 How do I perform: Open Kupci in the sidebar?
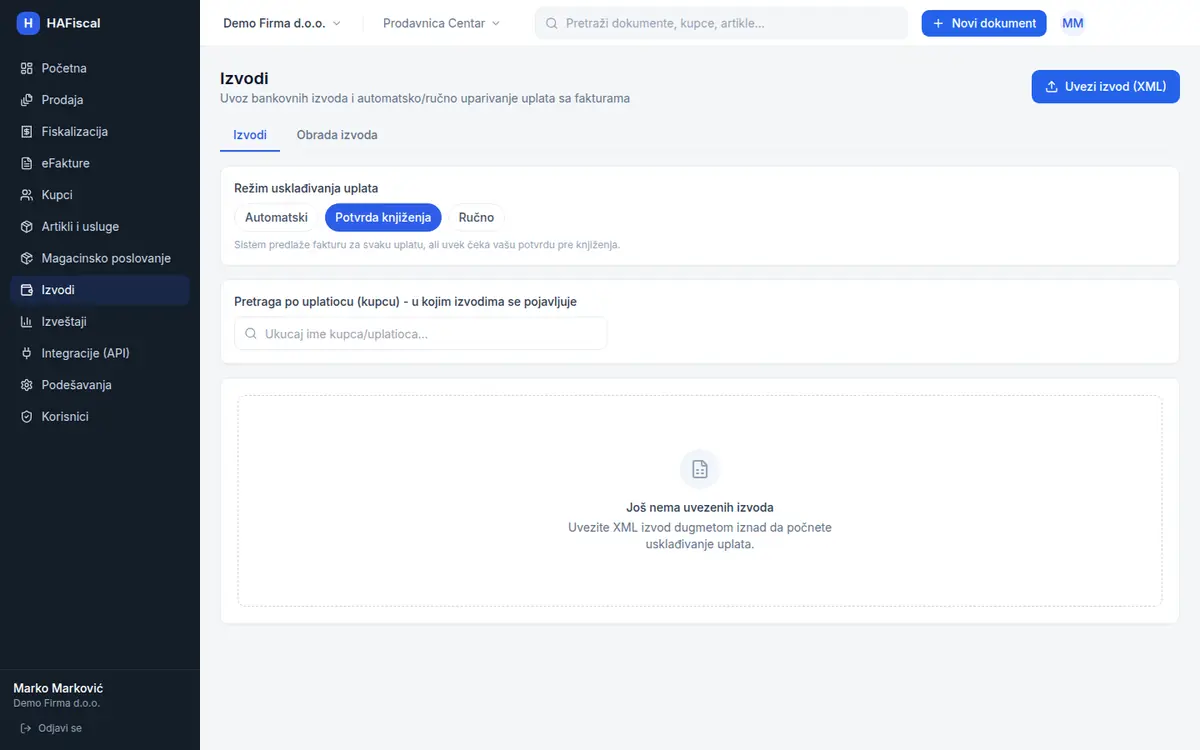click(100, 195)
